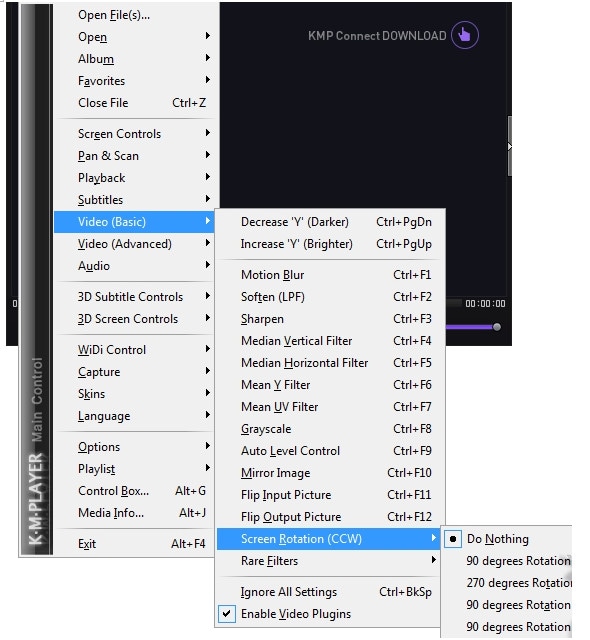Open the Subtitles submenu
The height and width of the screenshot is (640, 590).
click(x=134, y=200)
